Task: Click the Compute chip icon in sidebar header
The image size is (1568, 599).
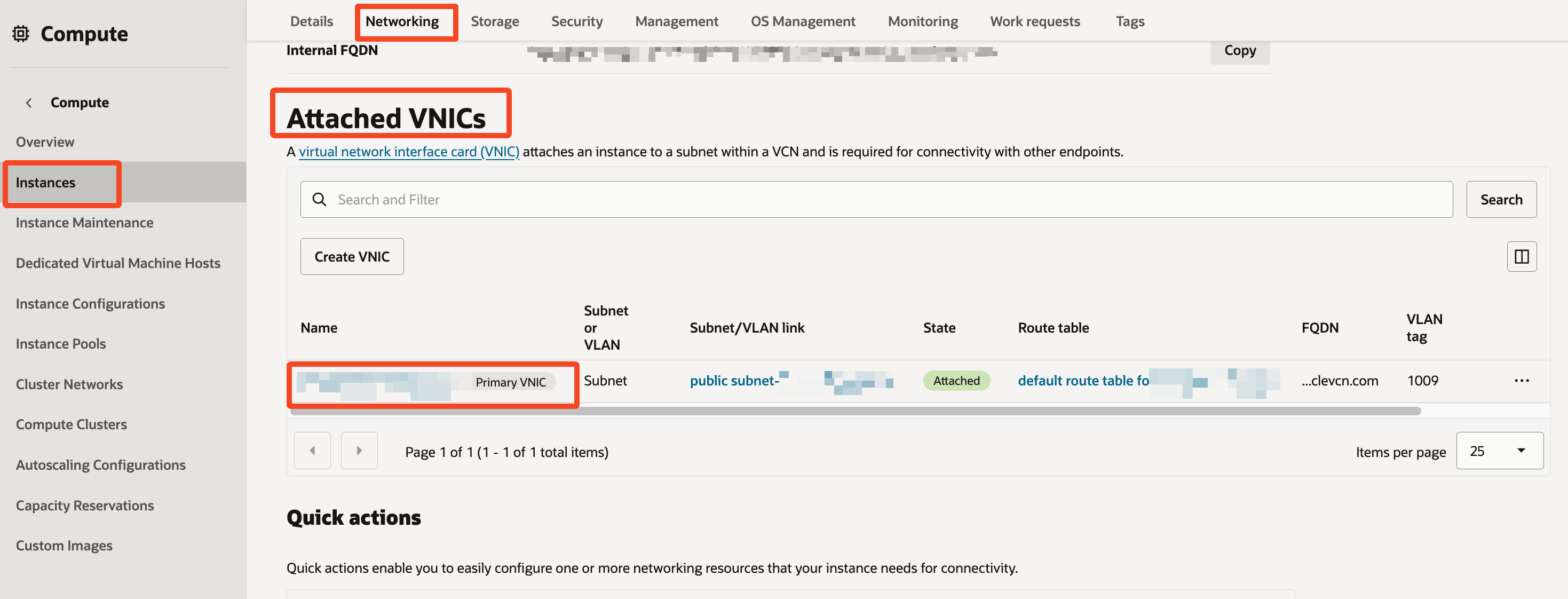Action: 21,34
